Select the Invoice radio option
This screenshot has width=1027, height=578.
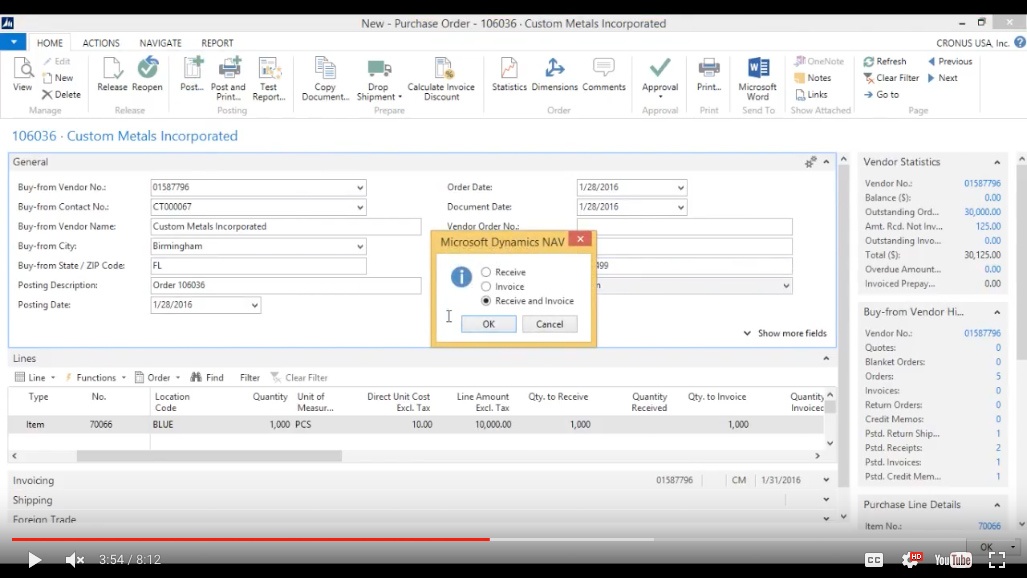pyautogui.click(x=486, y=286)
